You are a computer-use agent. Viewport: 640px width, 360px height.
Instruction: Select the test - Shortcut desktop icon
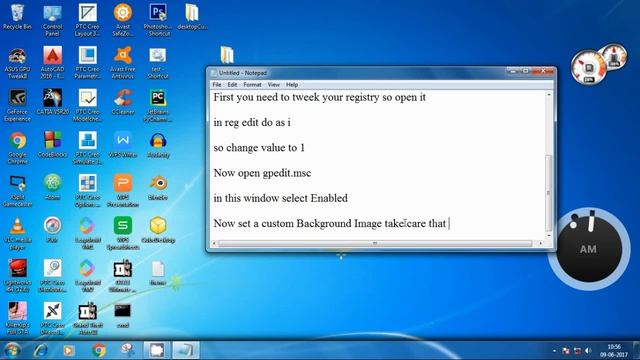[x=158, y=63]
